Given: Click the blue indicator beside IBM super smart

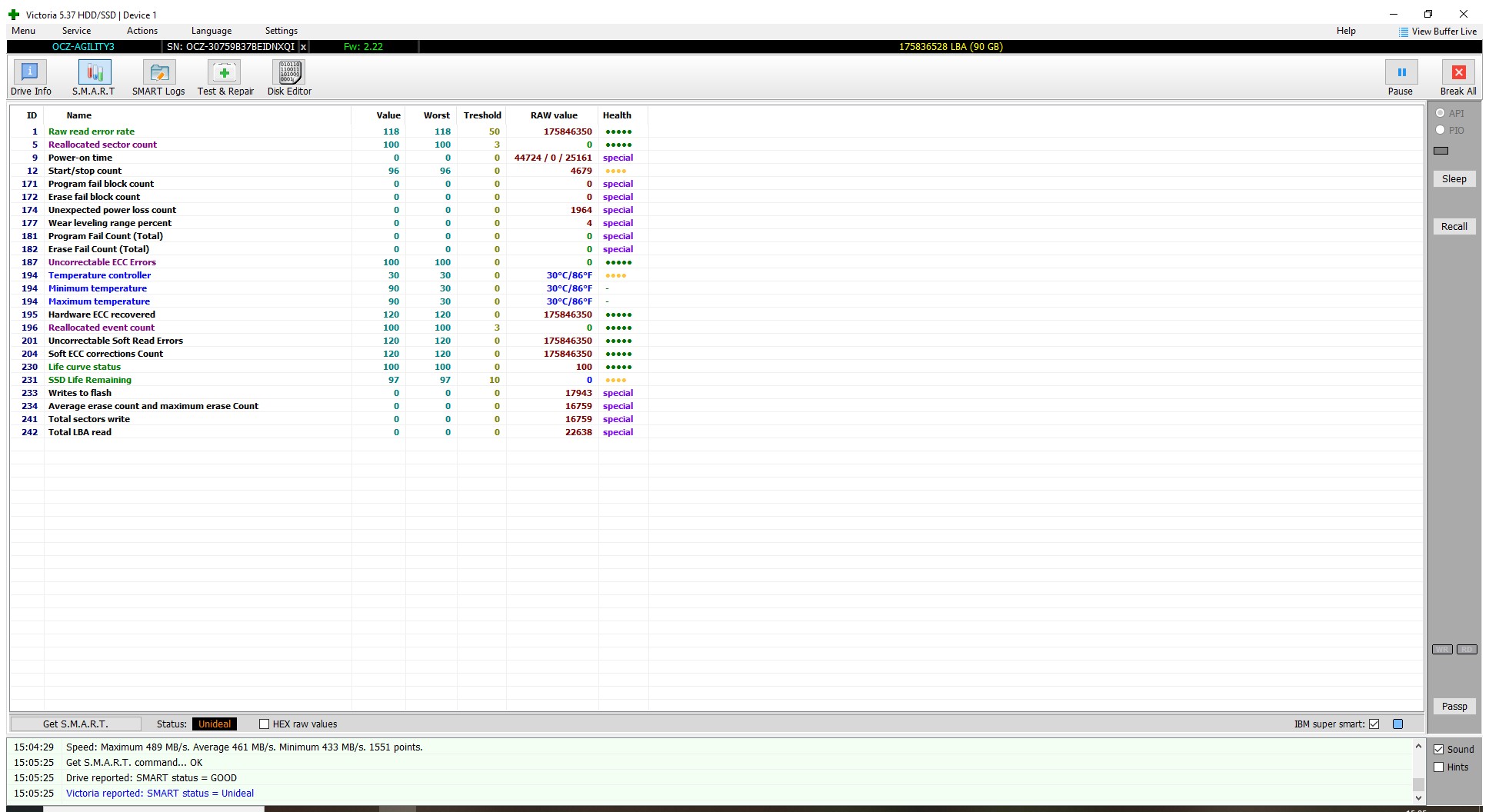Looking at the screenshot, I should point(1397,724).
